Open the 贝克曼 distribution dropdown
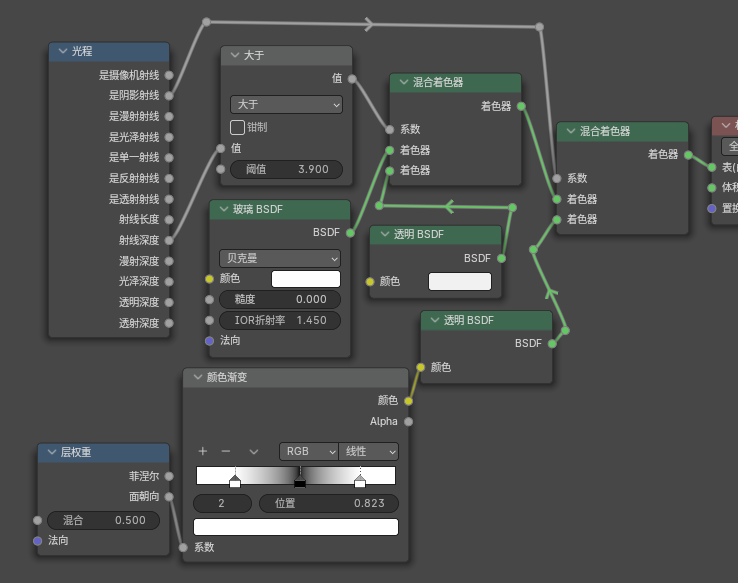Screen dimensions: 738x583 (280, 258)
